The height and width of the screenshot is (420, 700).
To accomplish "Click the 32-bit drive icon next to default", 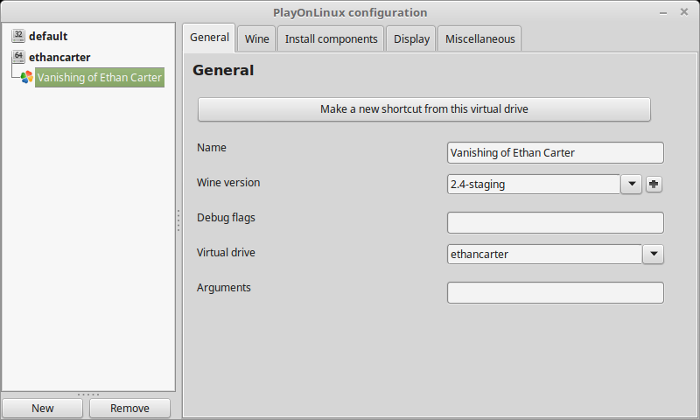I will pyautogui.click(x=18, y=36).
